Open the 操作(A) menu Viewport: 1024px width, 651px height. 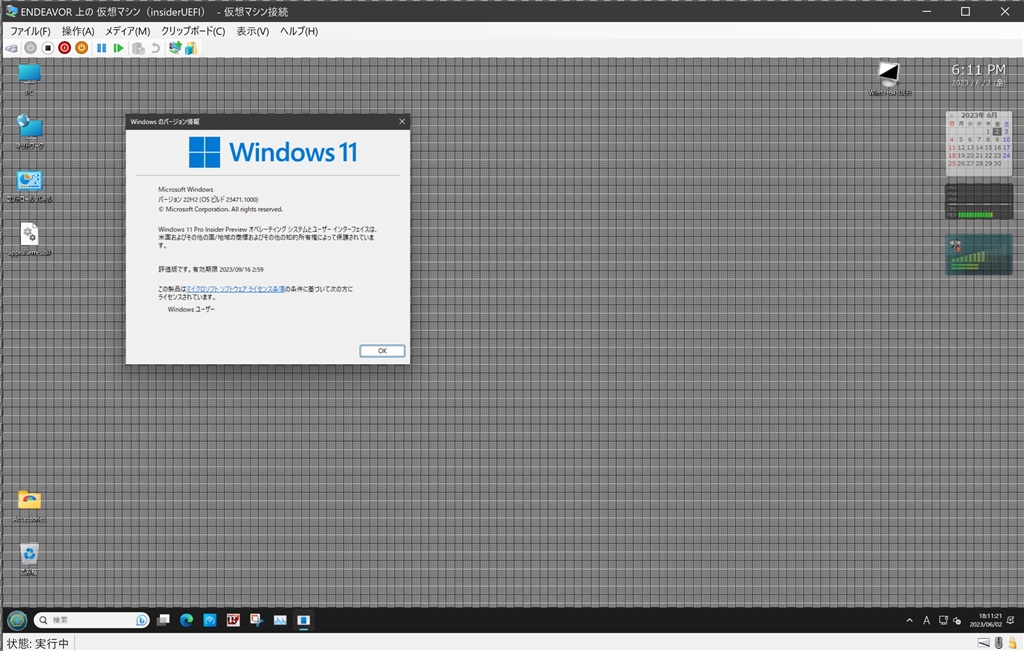(x=78, y=31)
